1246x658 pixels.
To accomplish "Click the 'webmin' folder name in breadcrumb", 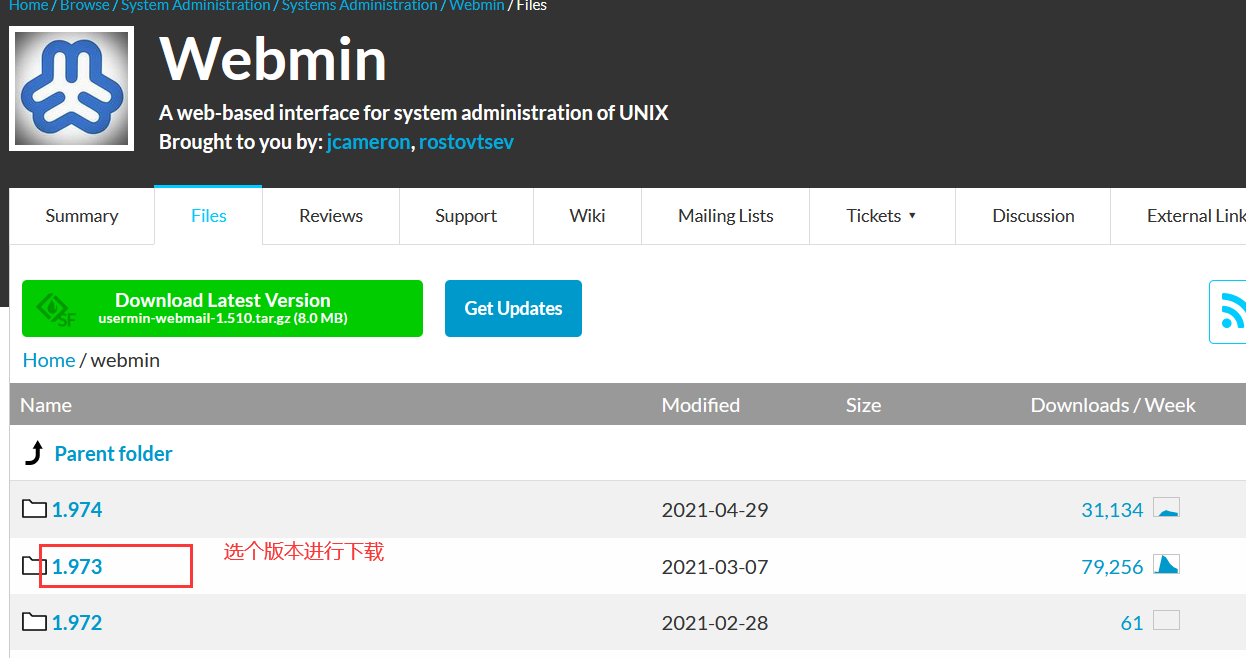I will 125,360.
